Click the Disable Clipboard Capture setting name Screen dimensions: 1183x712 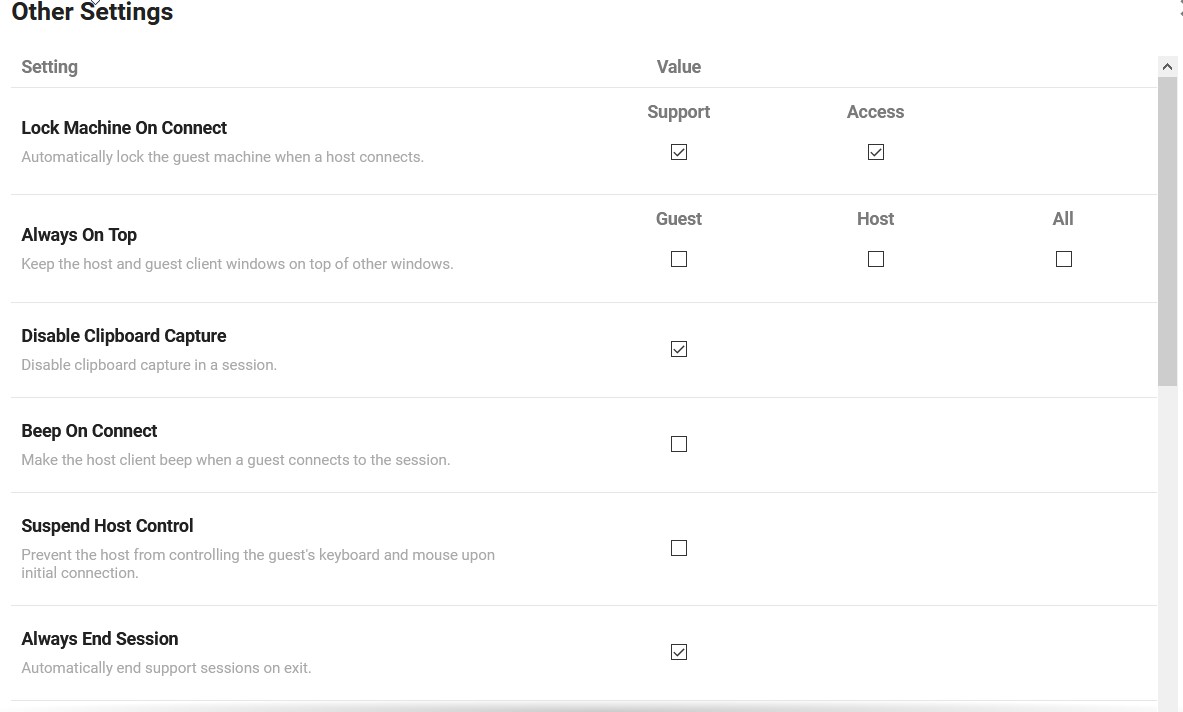pos(124,336)
